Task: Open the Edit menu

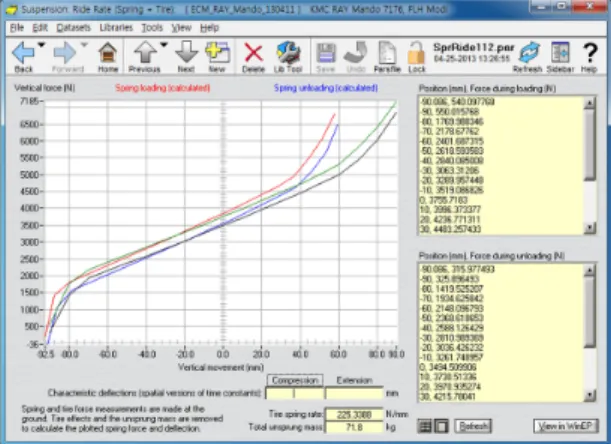Action: [x=40, y=28]
